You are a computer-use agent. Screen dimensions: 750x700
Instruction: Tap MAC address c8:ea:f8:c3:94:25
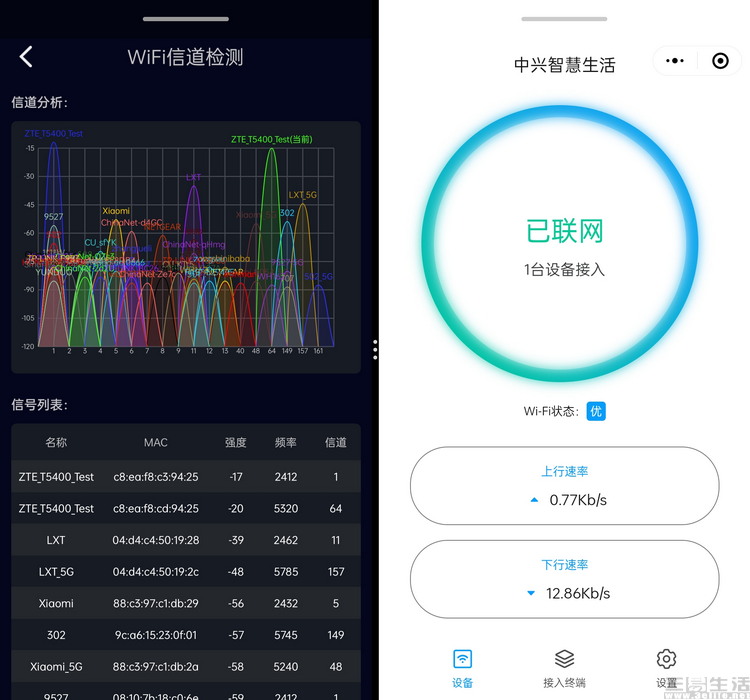[155, 477]
